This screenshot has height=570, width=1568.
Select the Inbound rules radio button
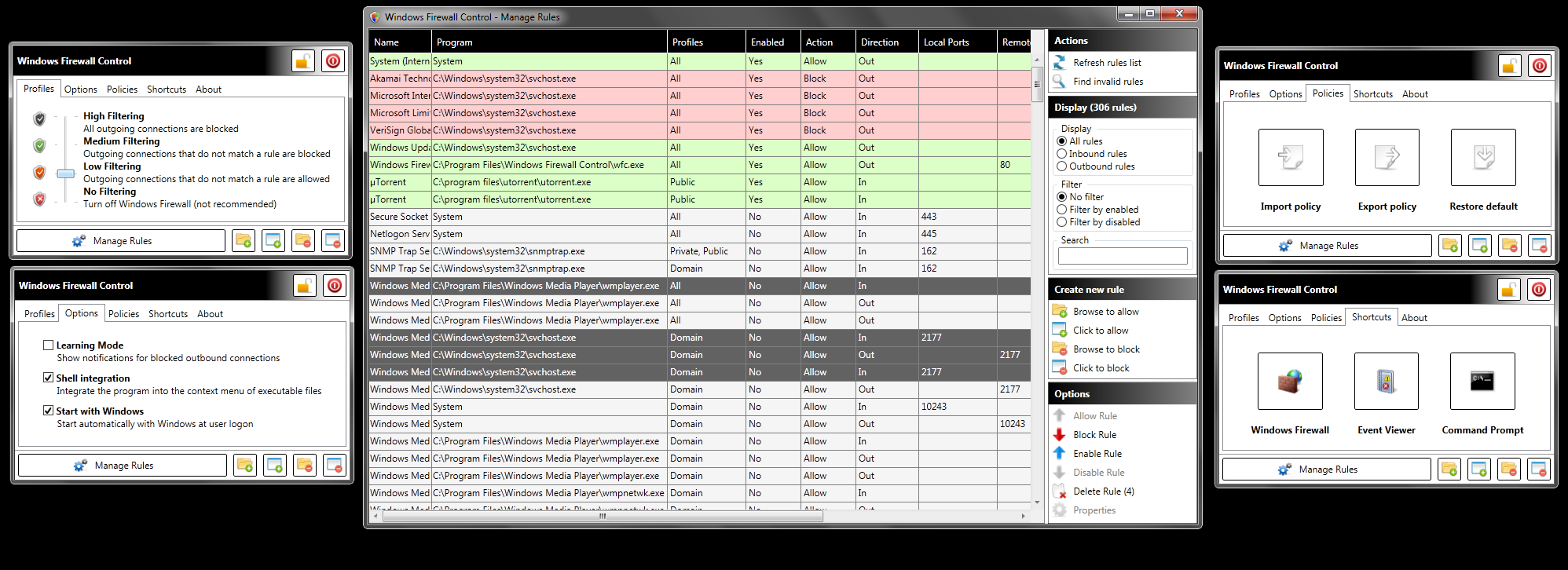coord(1062,154)
